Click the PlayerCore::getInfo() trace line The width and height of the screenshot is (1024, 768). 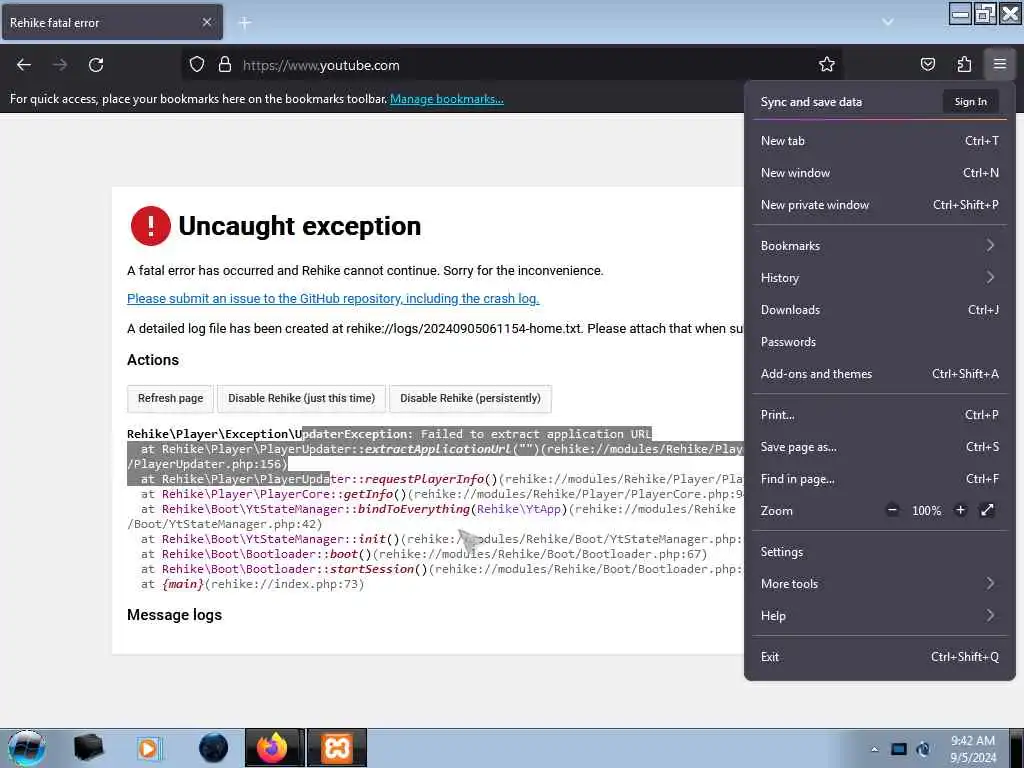(x=442, y=494)
